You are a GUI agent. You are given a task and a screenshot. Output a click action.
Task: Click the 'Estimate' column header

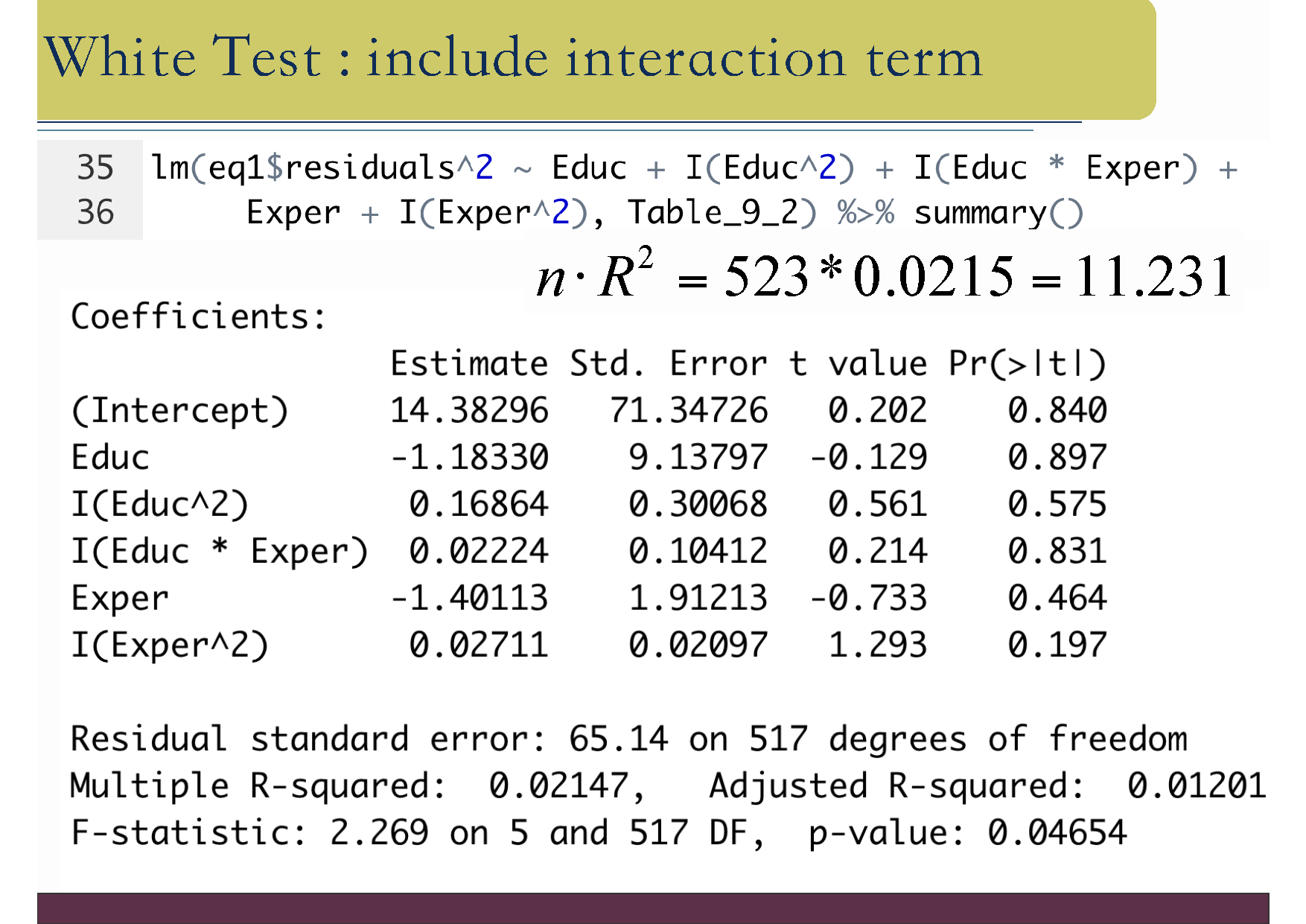[x=469, y=364]
